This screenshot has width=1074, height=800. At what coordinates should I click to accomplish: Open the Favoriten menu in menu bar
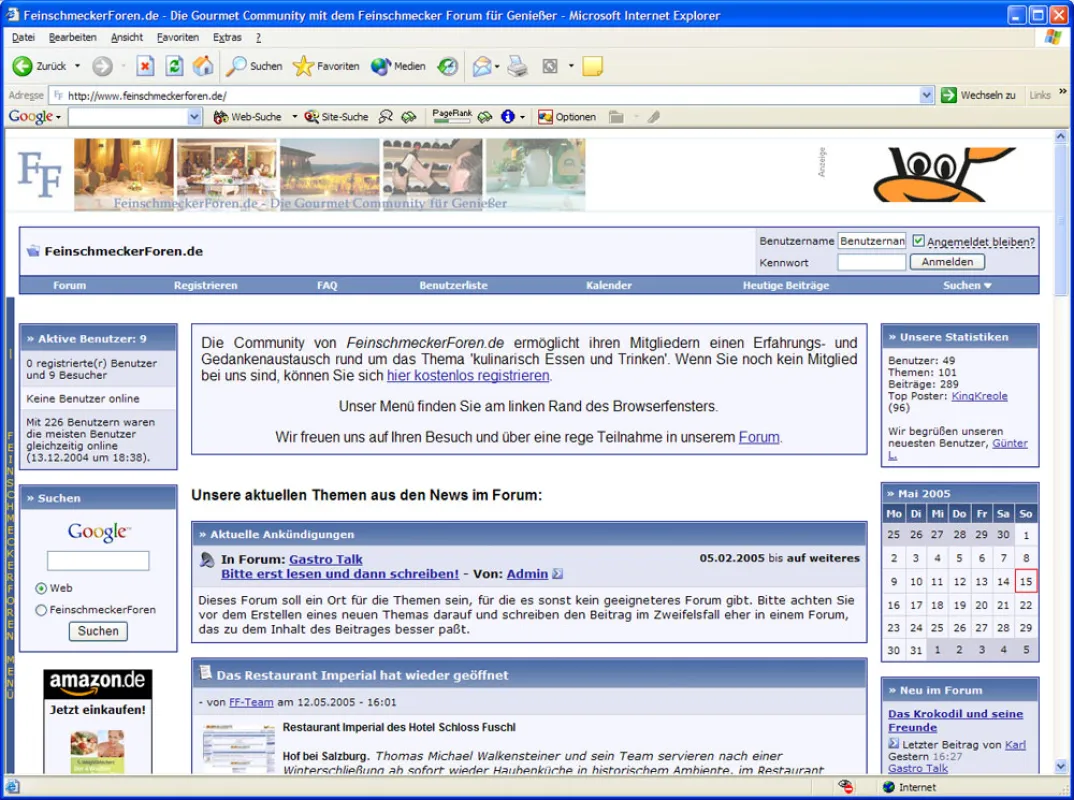178,38
